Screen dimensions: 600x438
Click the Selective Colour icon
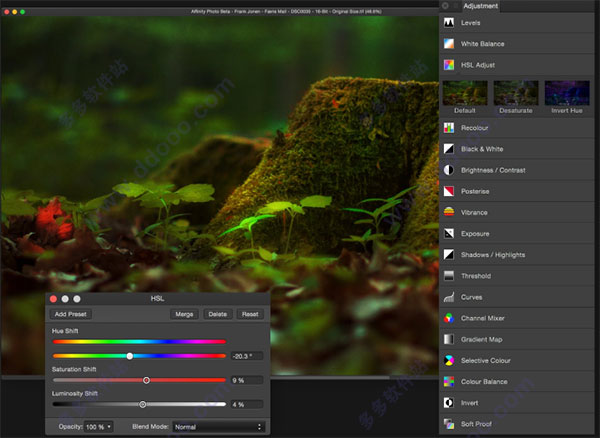449,360
